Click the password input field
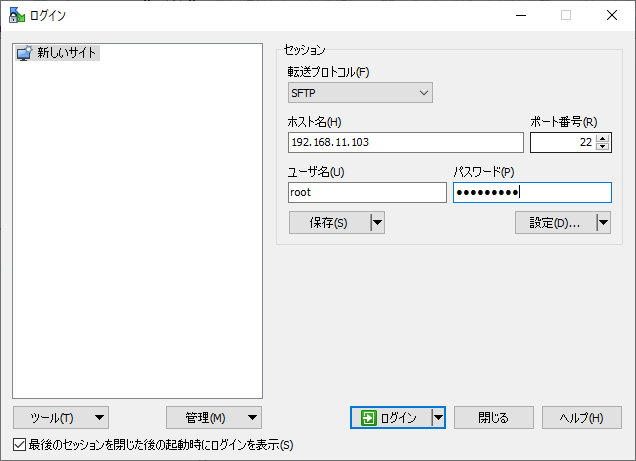 (x=532, y=192)
